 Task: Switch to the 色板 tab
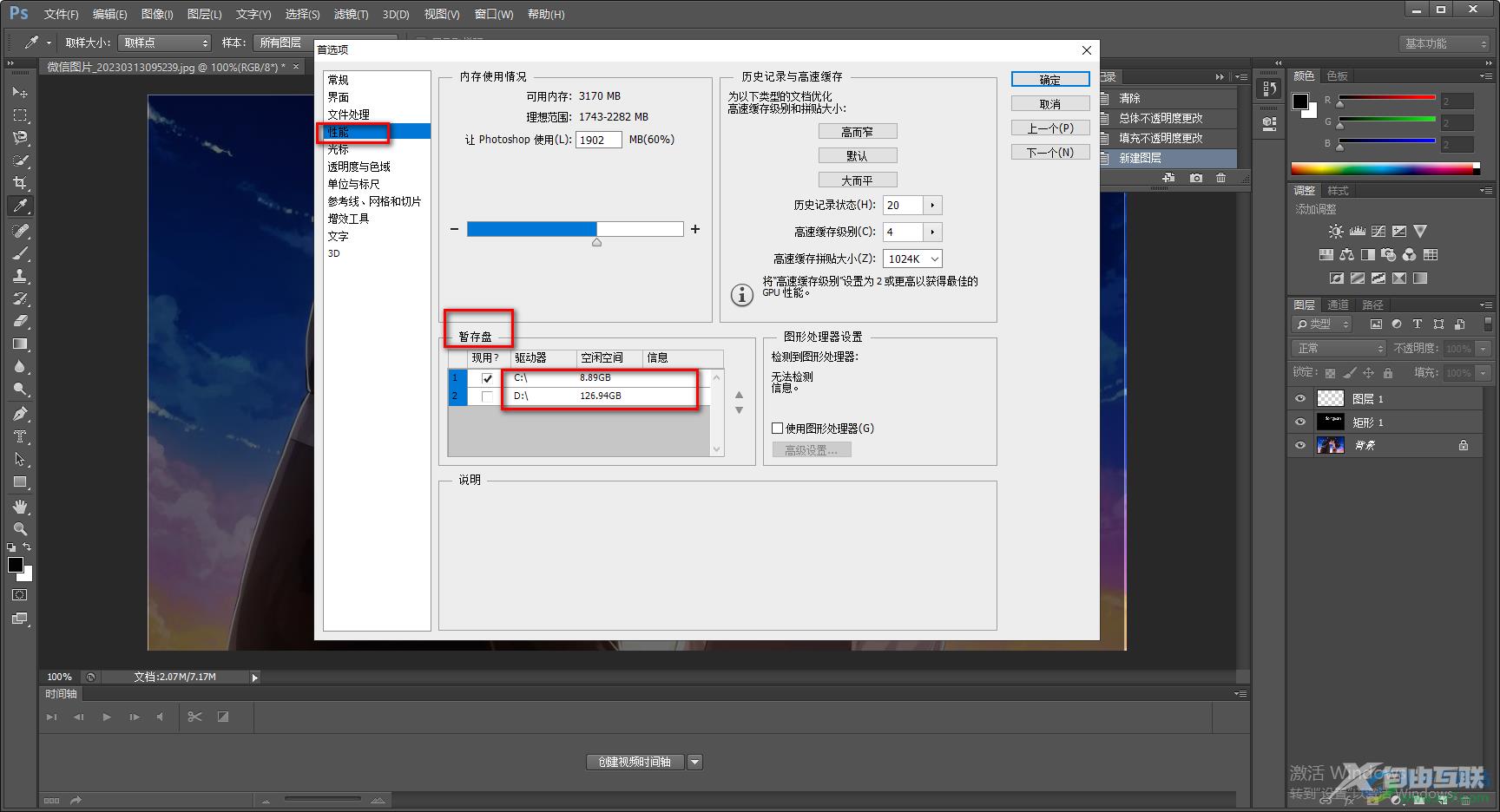coord(1338,76)
